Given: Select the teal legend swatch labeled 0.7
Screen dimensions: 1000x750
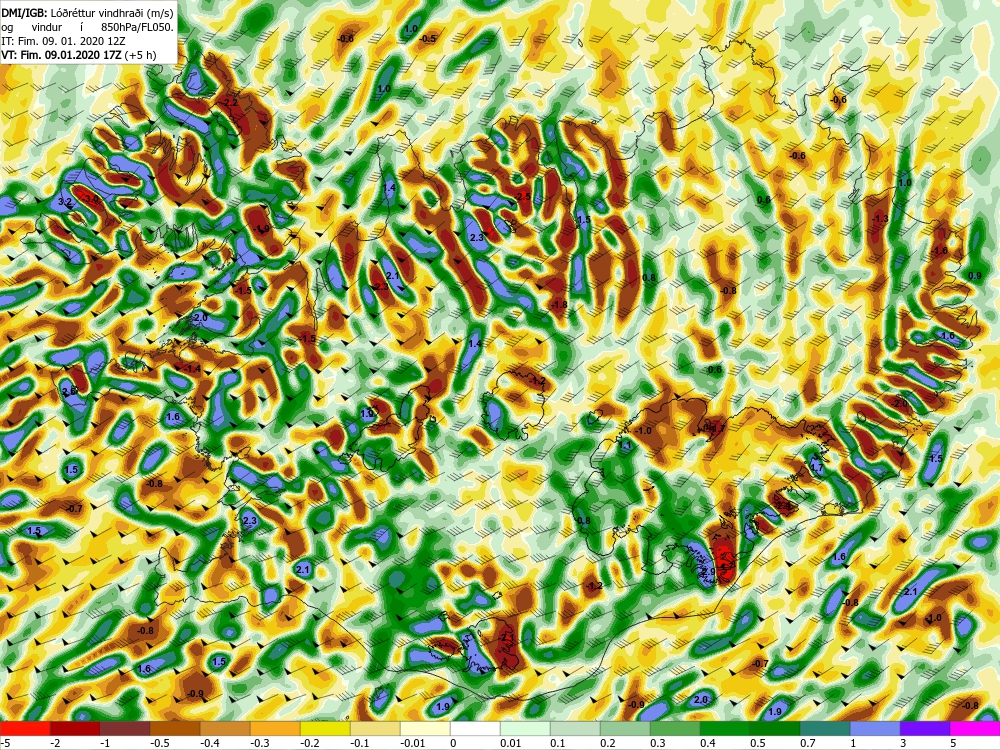Looking at the screenshot, I should coord(825,728).
